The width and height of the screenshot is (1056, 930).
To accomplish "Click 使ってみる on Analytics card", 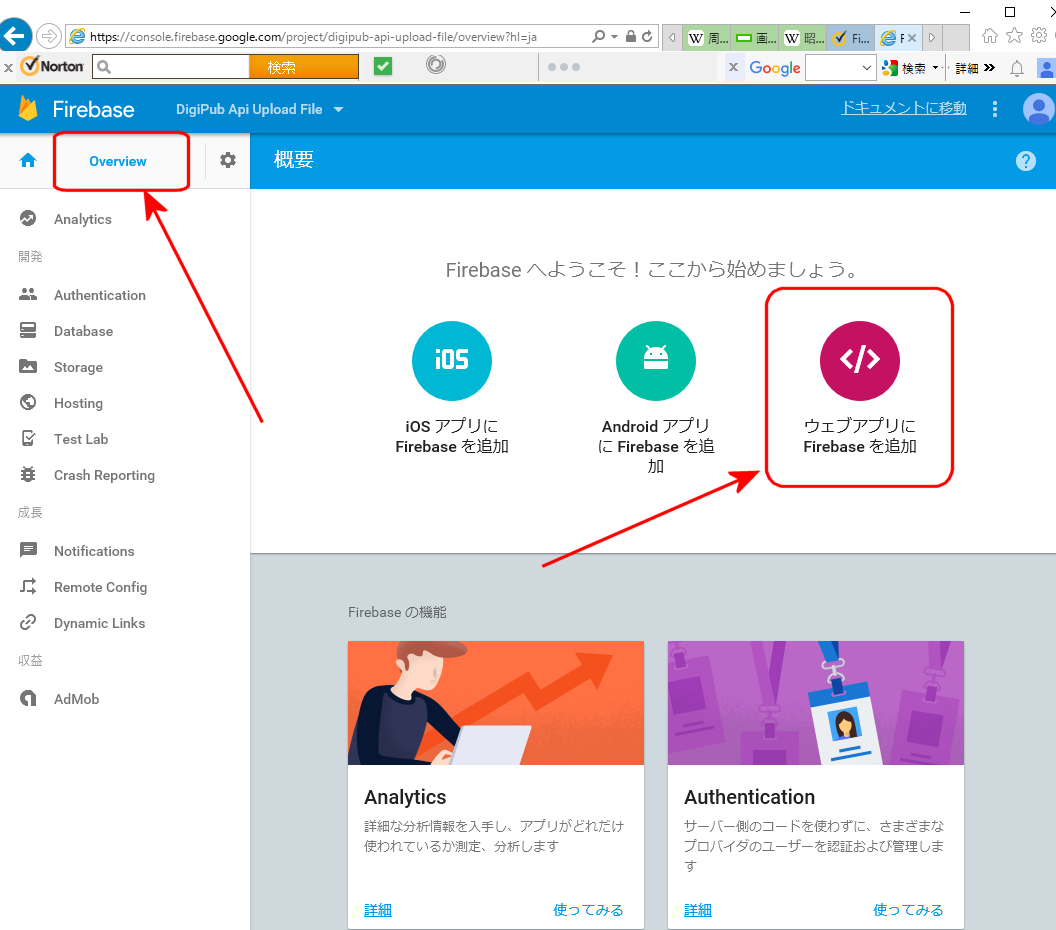I will 588,910.
